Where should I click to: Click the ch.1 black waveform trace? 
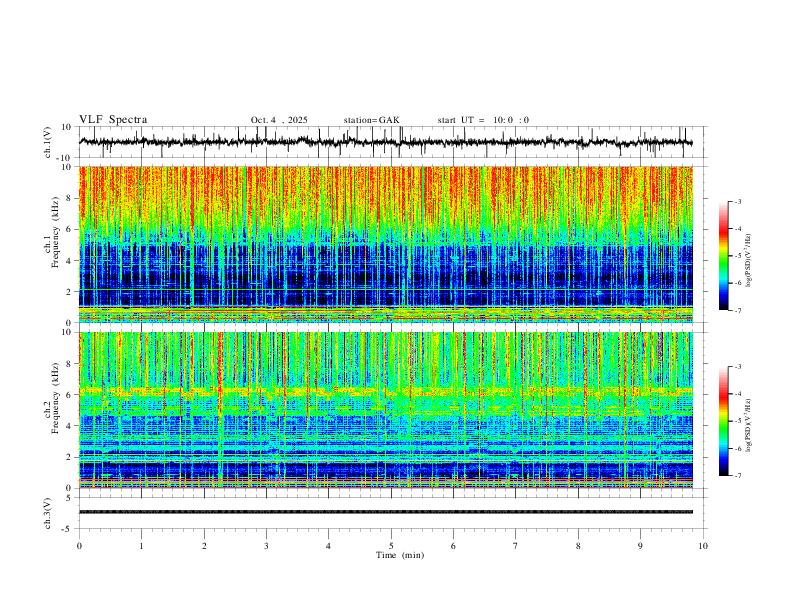pyautogui.click(x=385, y=142)
